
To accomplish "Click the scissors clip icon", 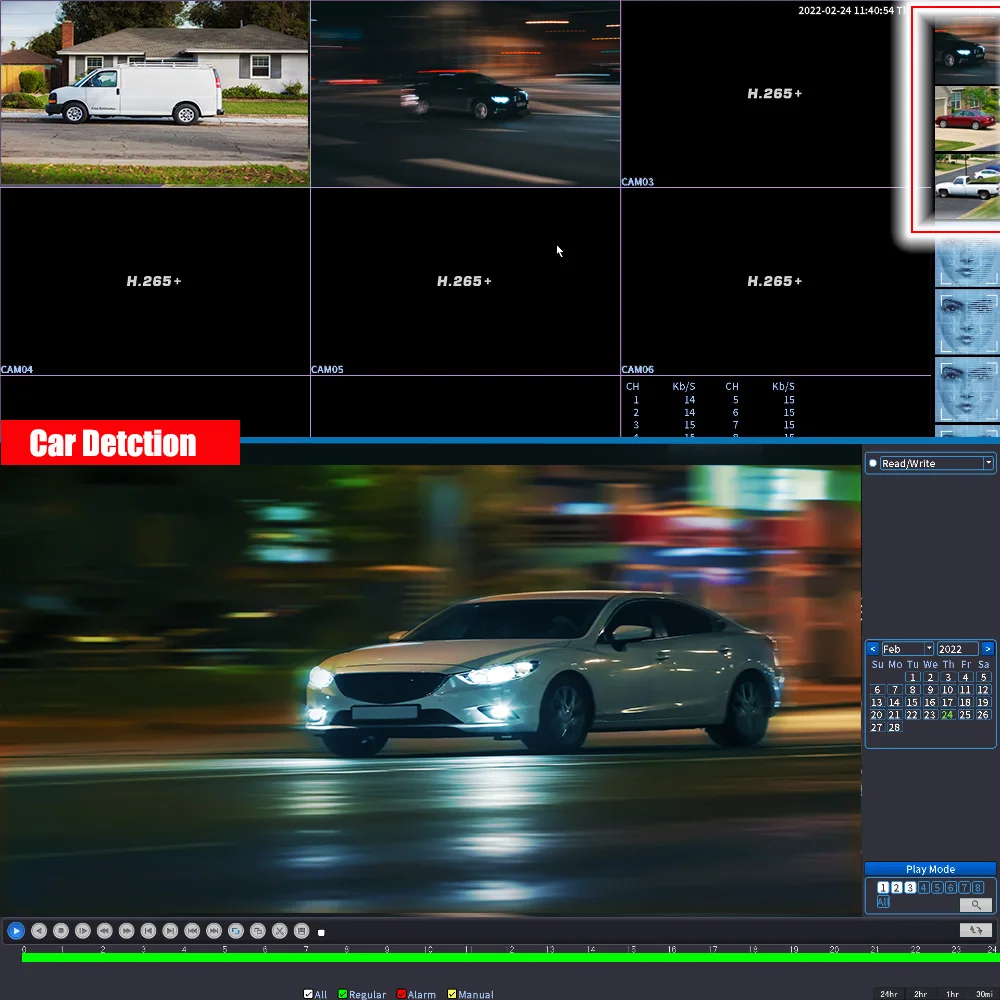I will coord(280,930).
